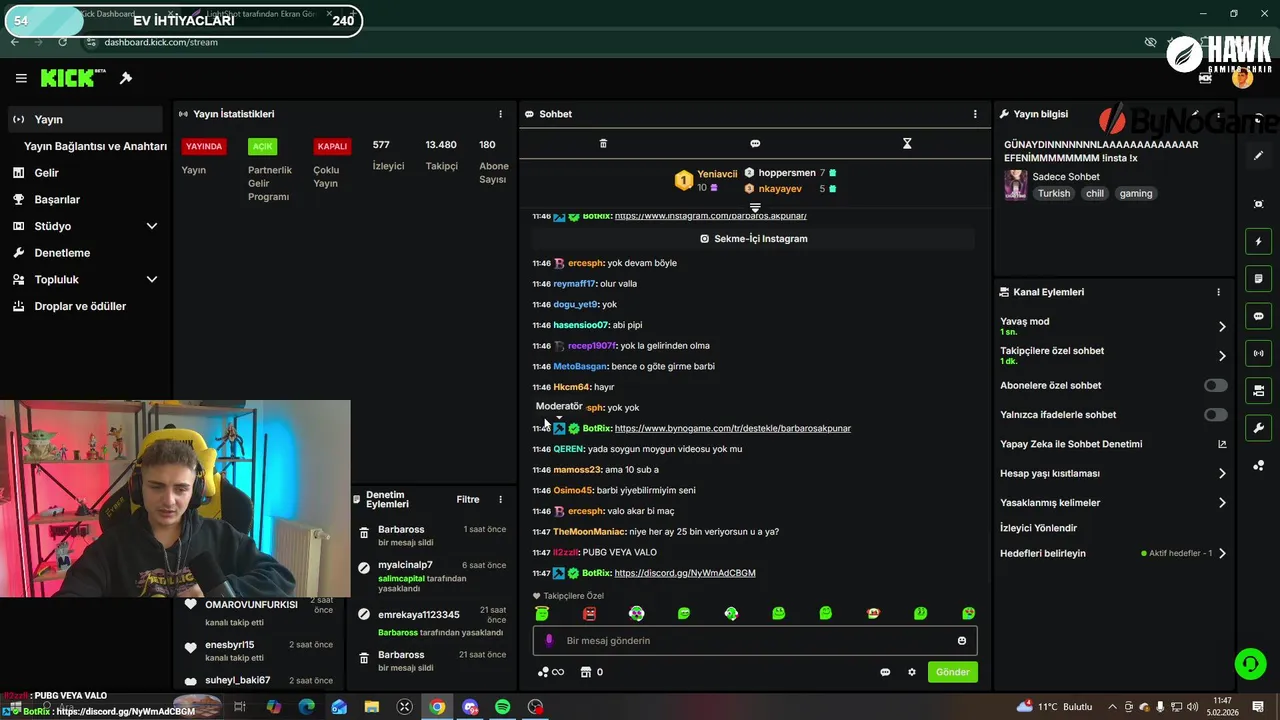Click the Turkish tag chip

tap(1053, 194)
